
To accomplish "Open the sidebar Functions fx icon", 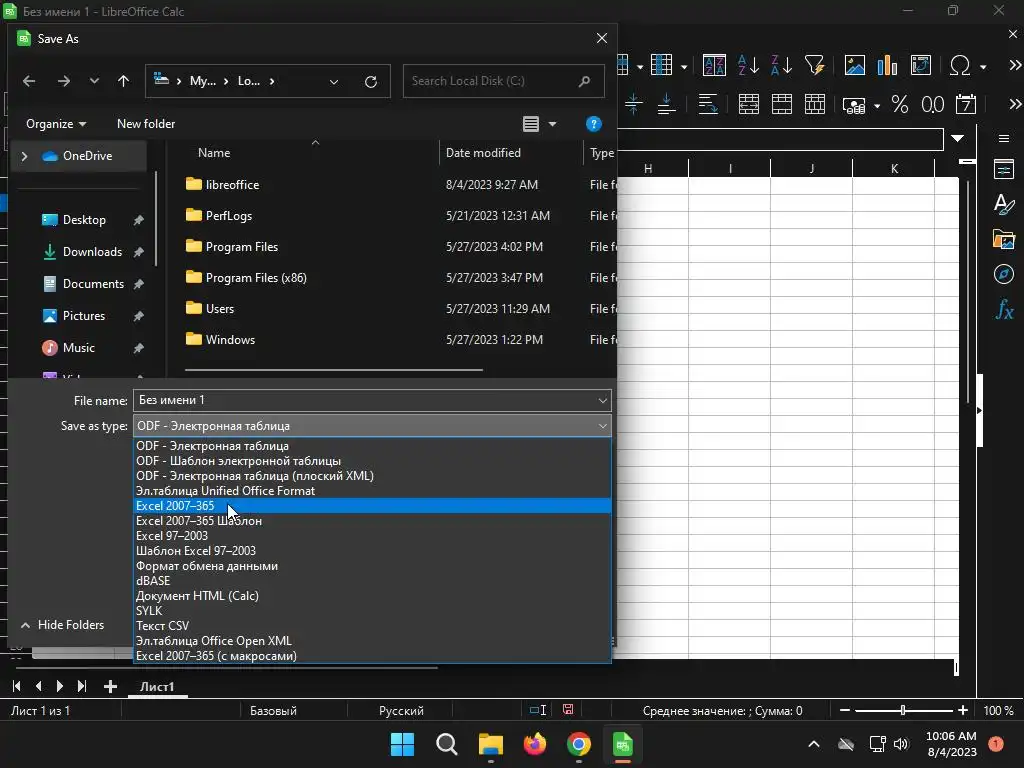I will point(1004,309).
